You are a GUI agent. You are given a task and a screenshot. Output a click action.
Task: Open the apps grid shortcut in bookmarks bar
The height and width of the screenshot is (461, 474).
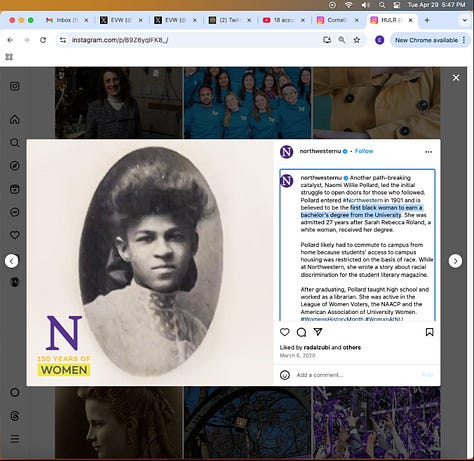[9, 57]
